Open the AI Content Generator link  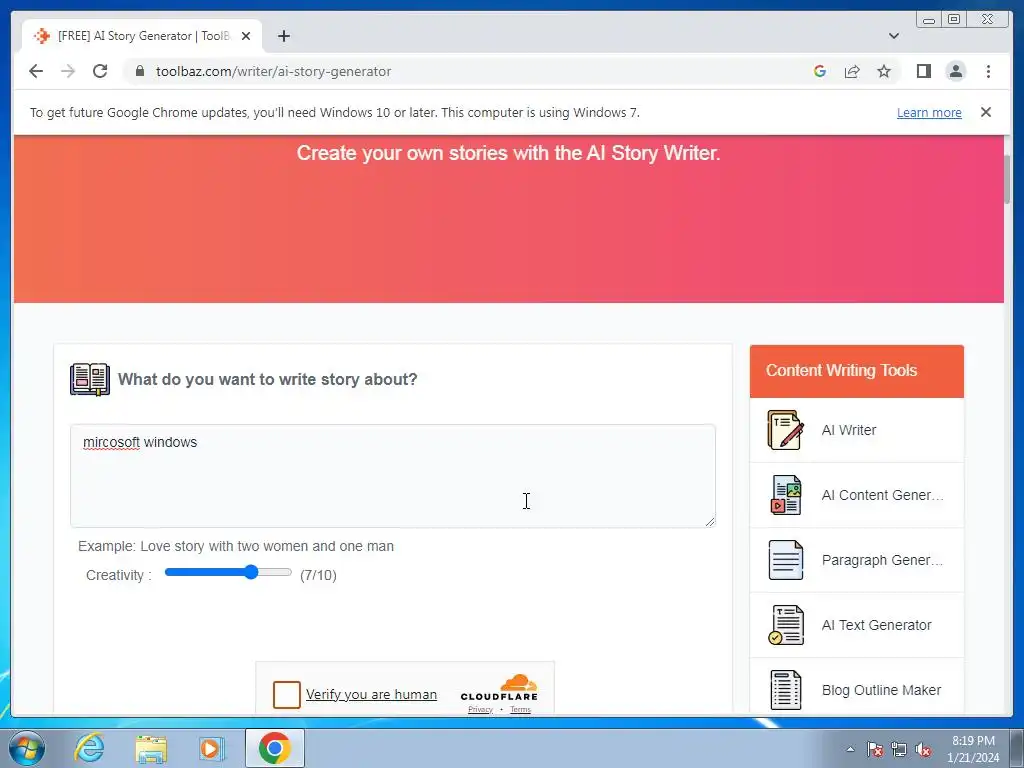882,495
